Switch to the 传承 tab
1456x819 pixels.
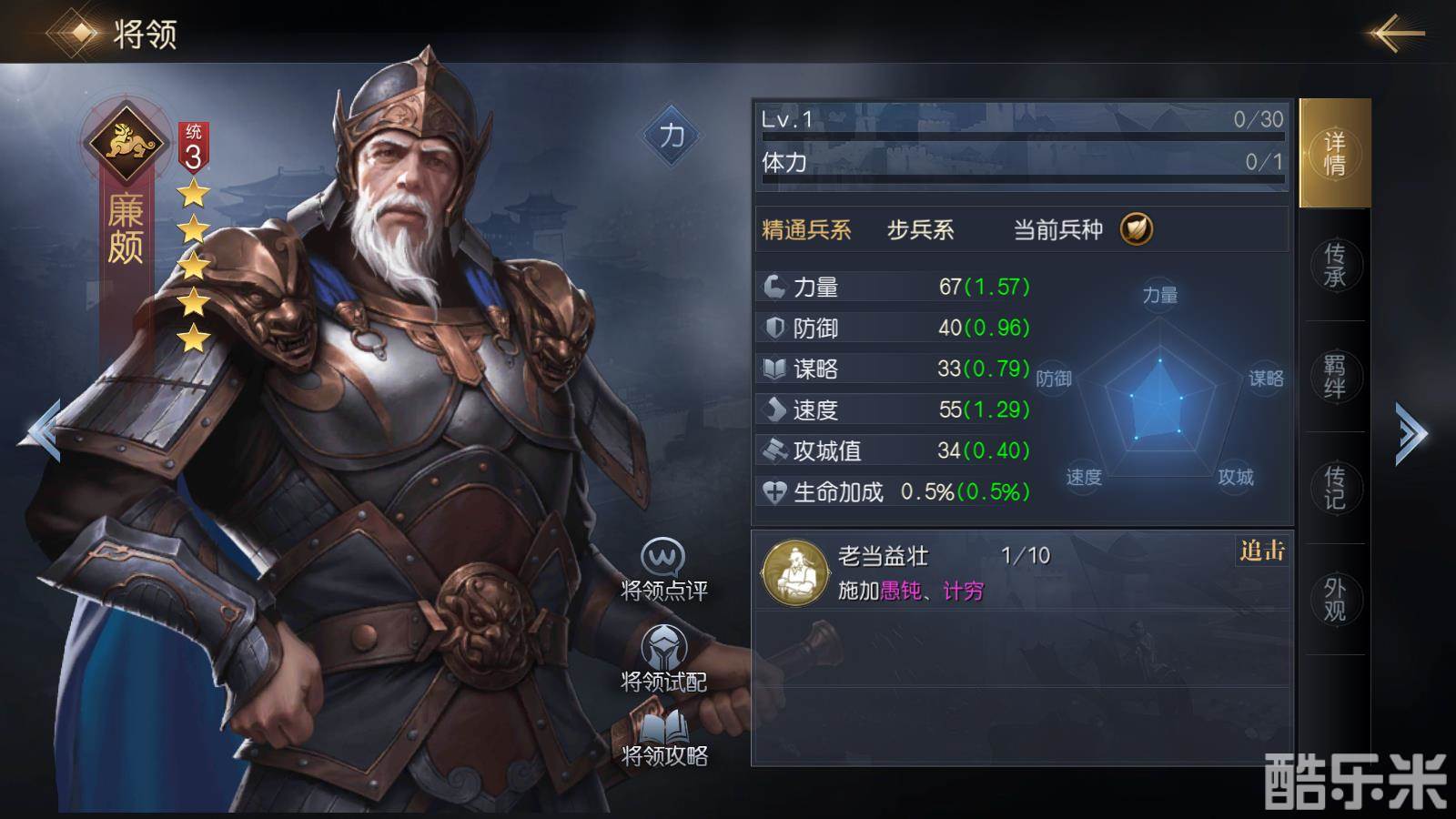pyautogui.click(x=1334, y=265)
